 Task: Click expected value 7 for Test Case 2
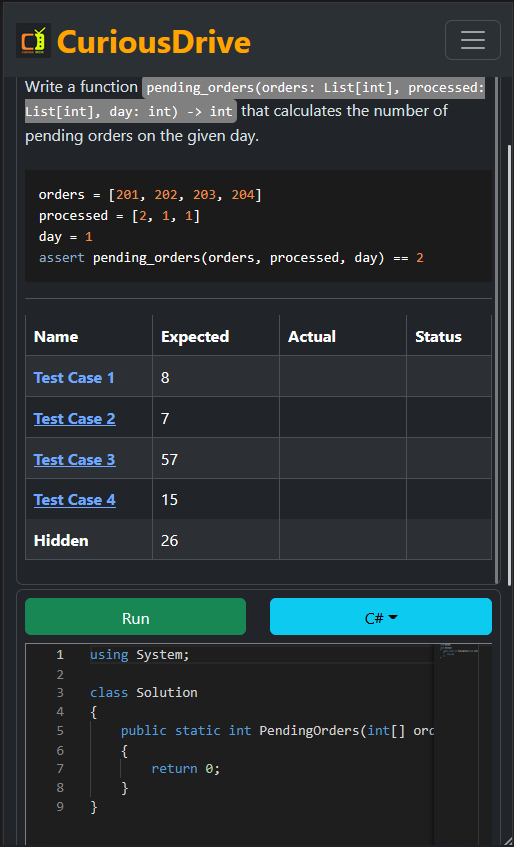[165, 419]
